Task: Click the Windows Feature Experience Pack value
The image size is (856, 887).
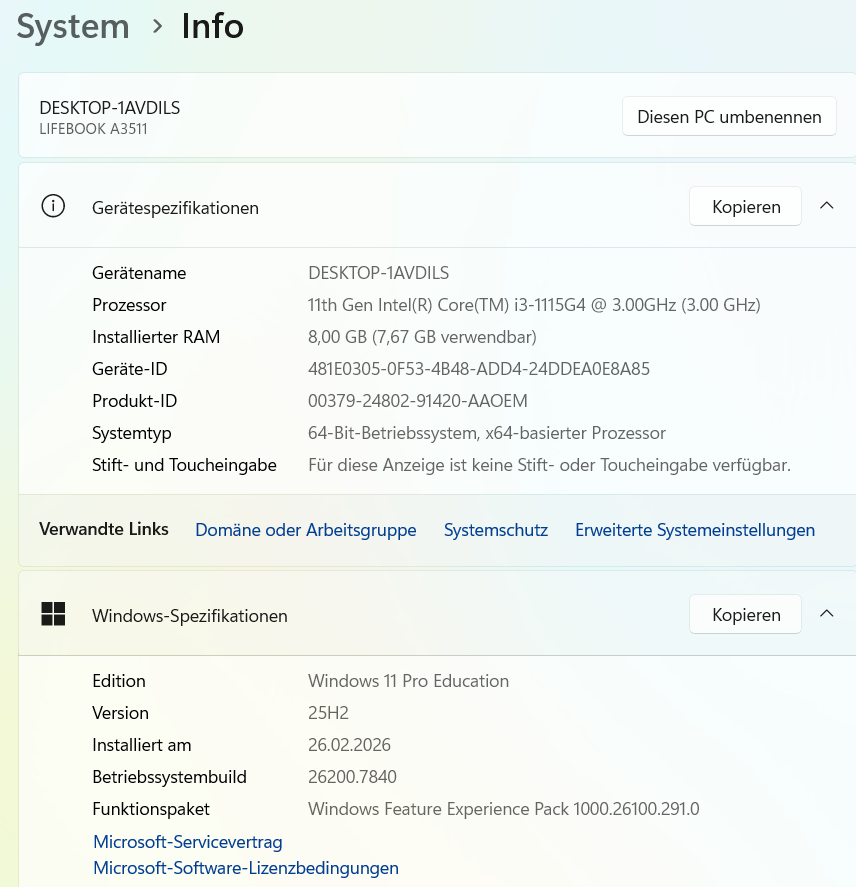Action: point(504,809)
